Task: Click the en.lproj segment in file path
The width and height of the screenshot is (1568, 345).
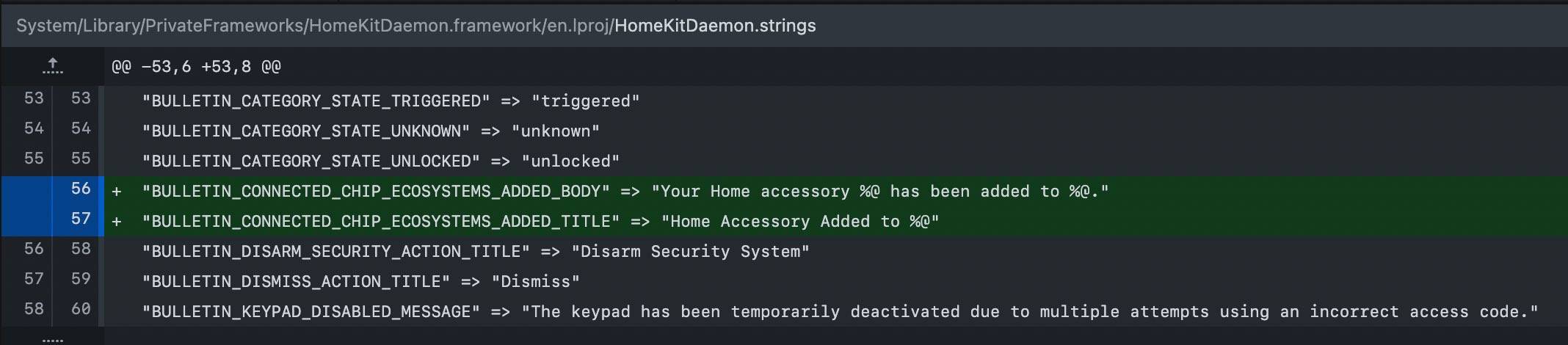Action: 579,26
